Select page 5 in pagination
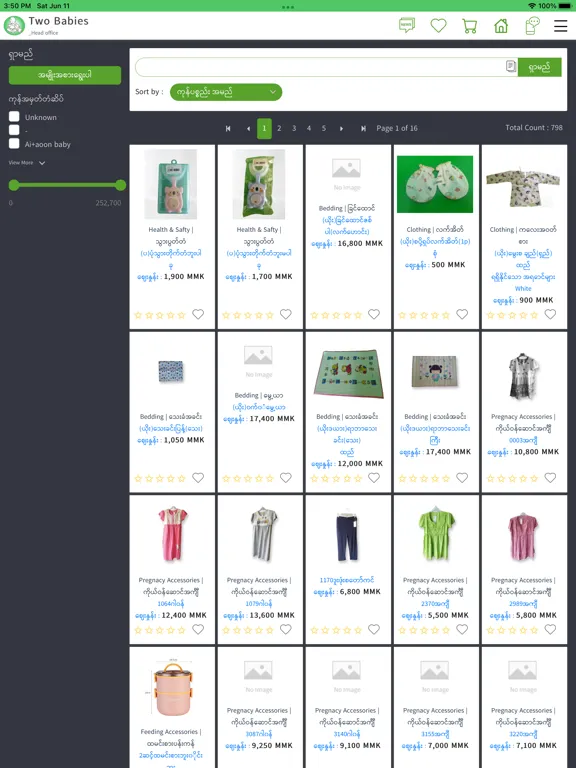Image resolution: width=576 pixels, height=768 pixels. click(324, 128)
